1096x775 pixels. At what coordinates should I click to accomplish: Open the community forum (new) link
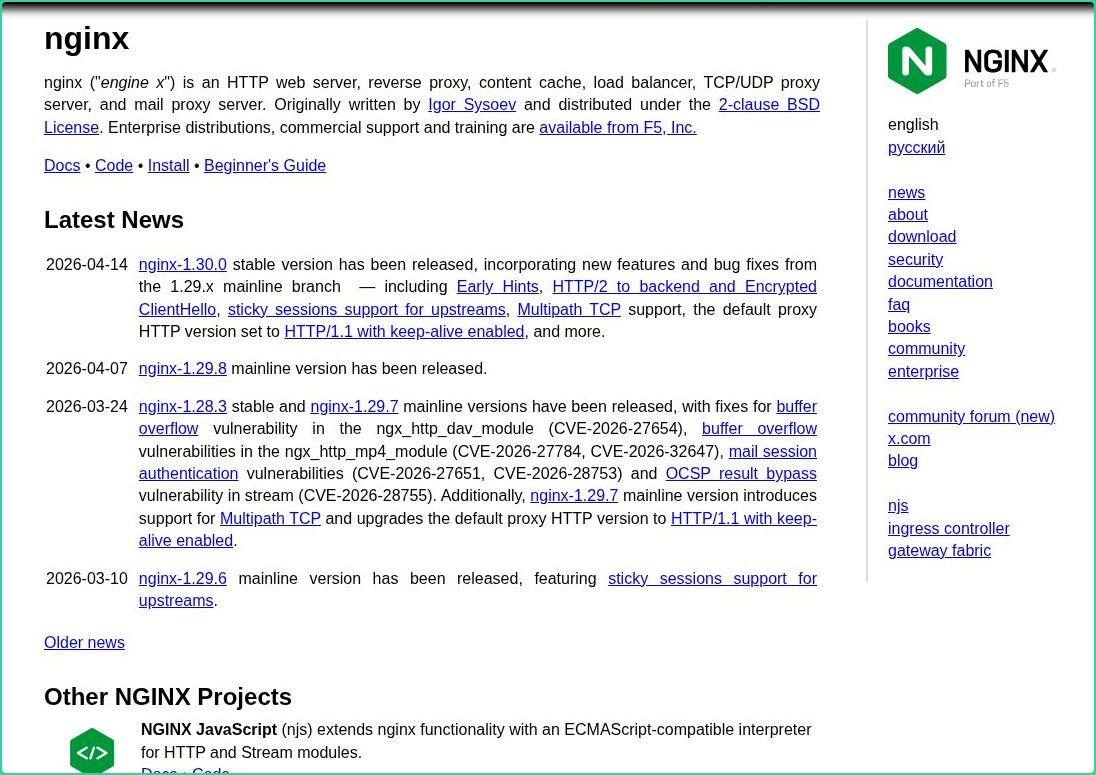pyautogui.click(x=971, y=416)
